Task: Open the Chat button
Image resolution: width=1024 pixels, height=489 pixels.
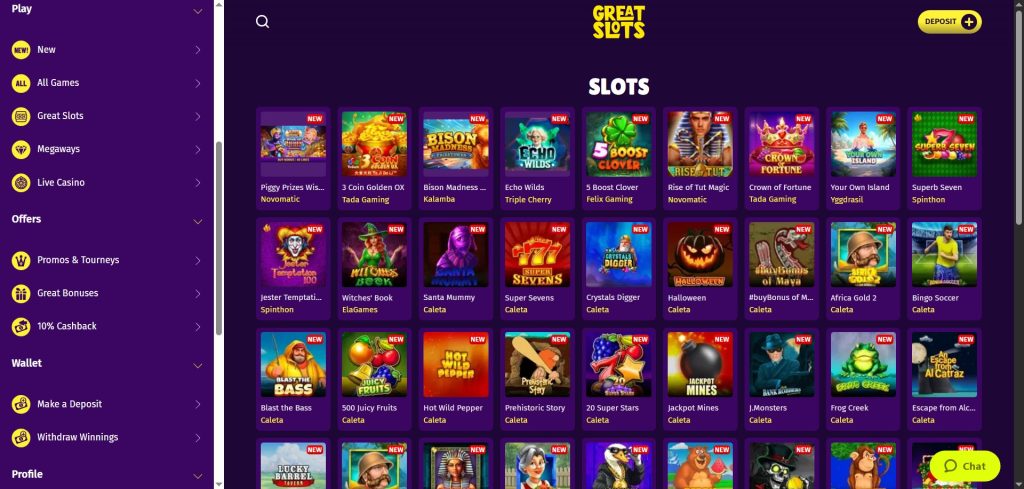Action: coord(965,466)
